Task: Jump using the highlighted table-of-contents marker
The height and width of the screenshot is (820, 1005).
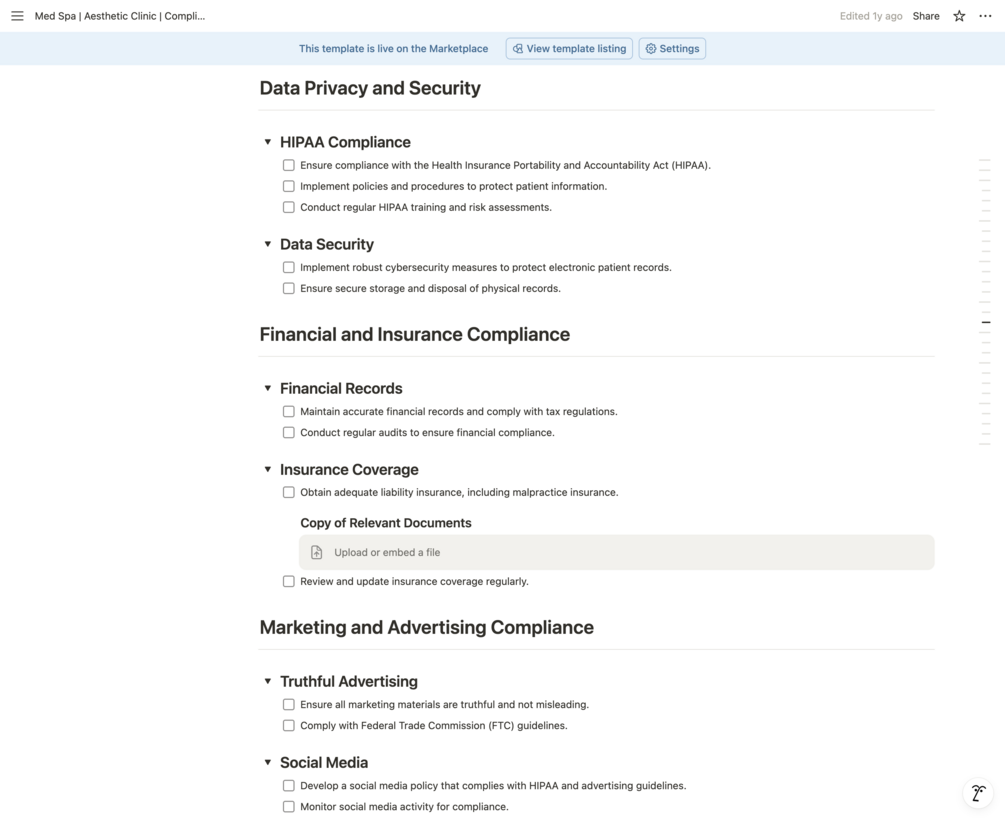Action: click(x=985, y=322)
